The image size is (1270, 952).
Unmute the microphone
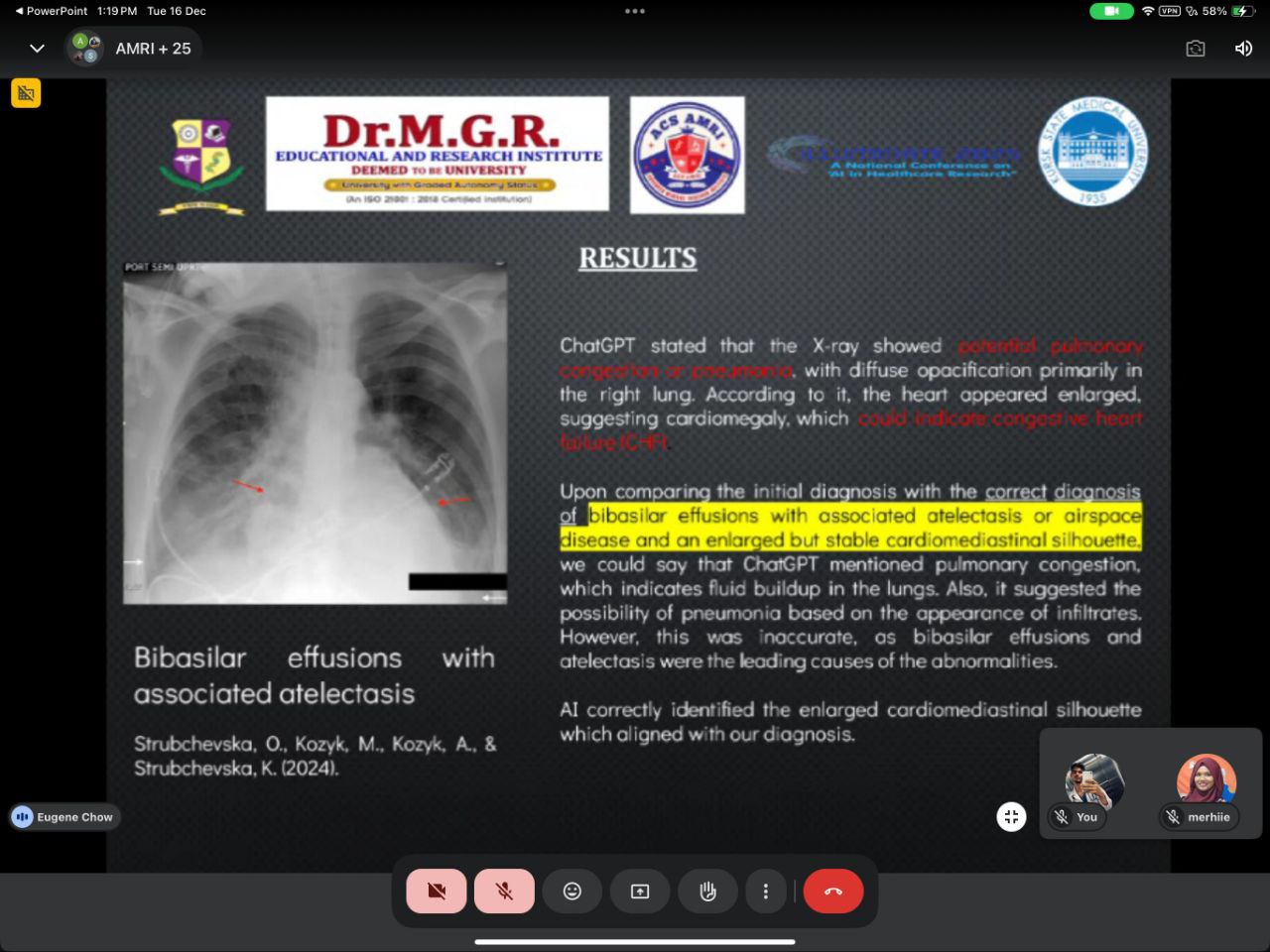coord(504,892)
